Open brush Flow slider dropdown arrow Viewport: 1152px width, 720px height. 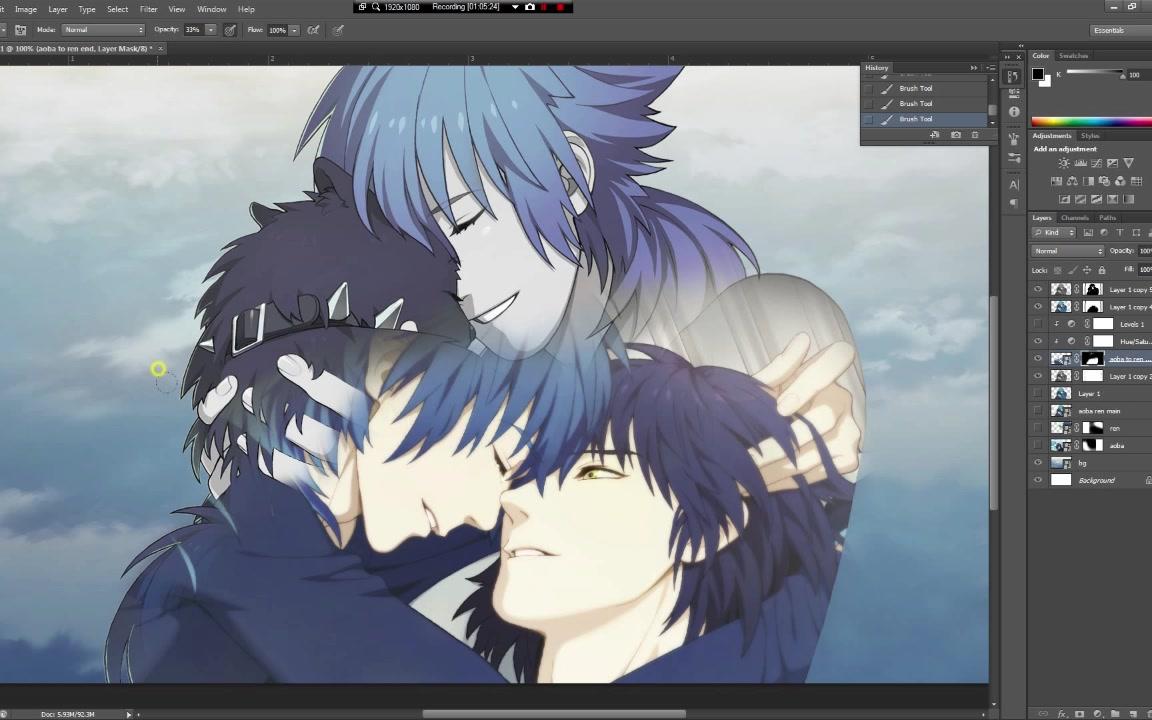295,30
